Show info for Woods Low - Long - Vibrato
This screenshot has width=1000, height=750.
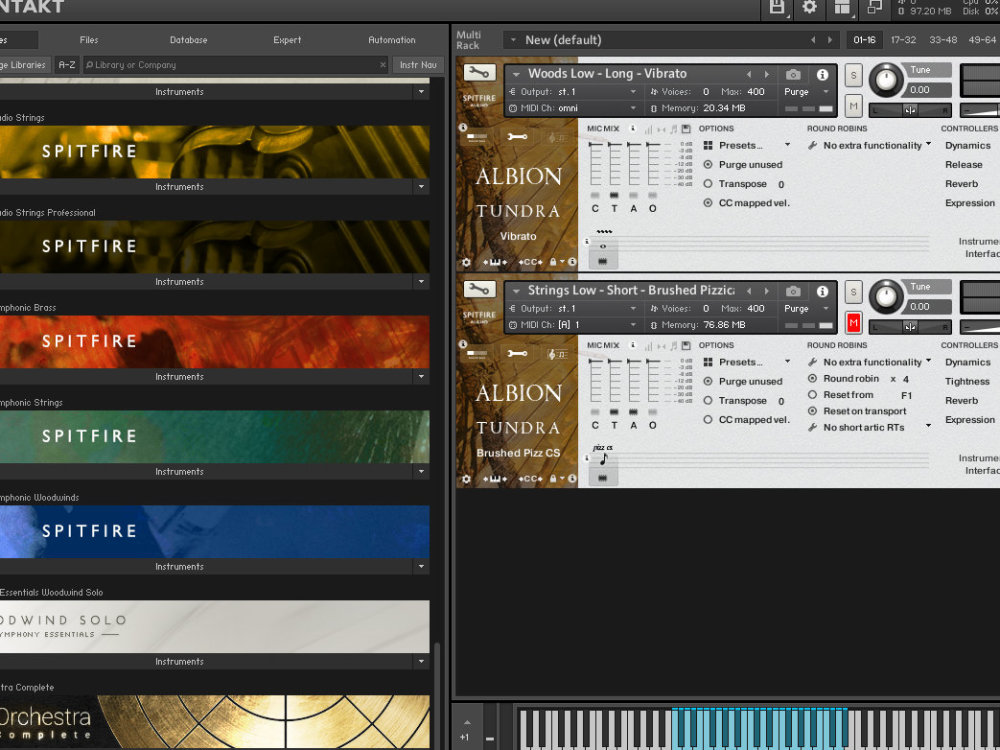(x=822, y=75)
